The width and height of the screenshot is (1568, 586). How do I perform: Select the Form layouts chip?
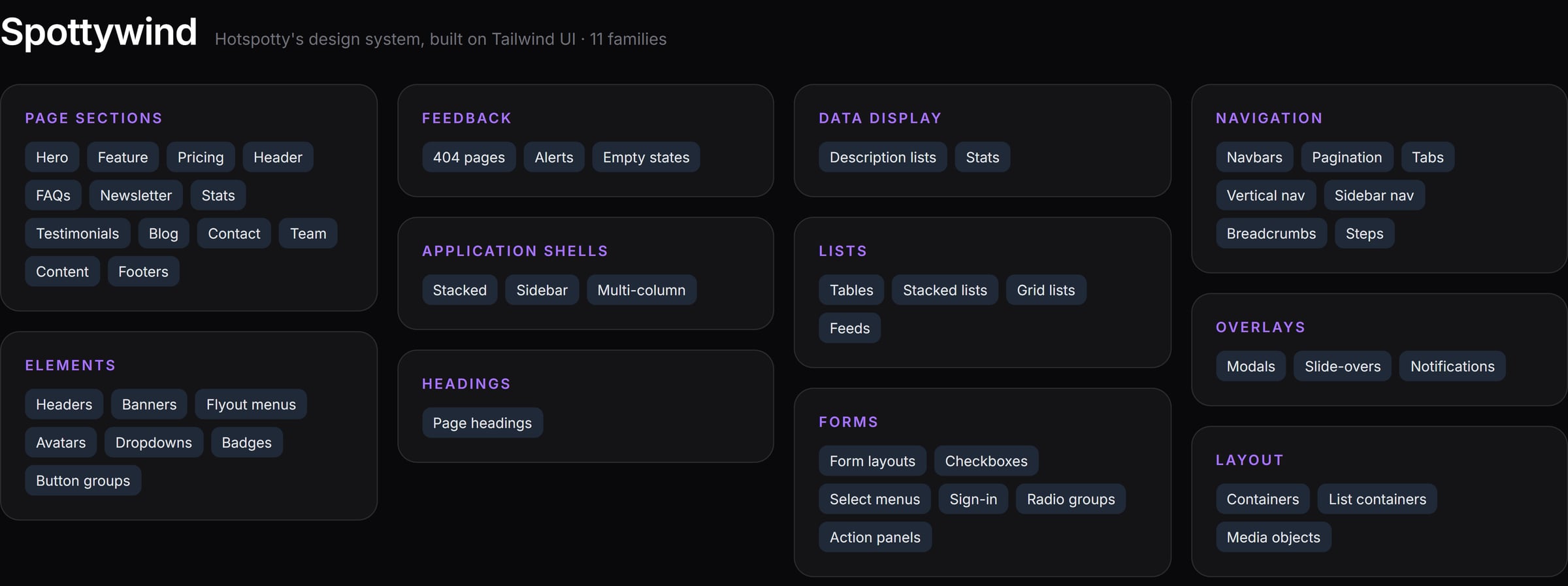(x=872, y=461)
